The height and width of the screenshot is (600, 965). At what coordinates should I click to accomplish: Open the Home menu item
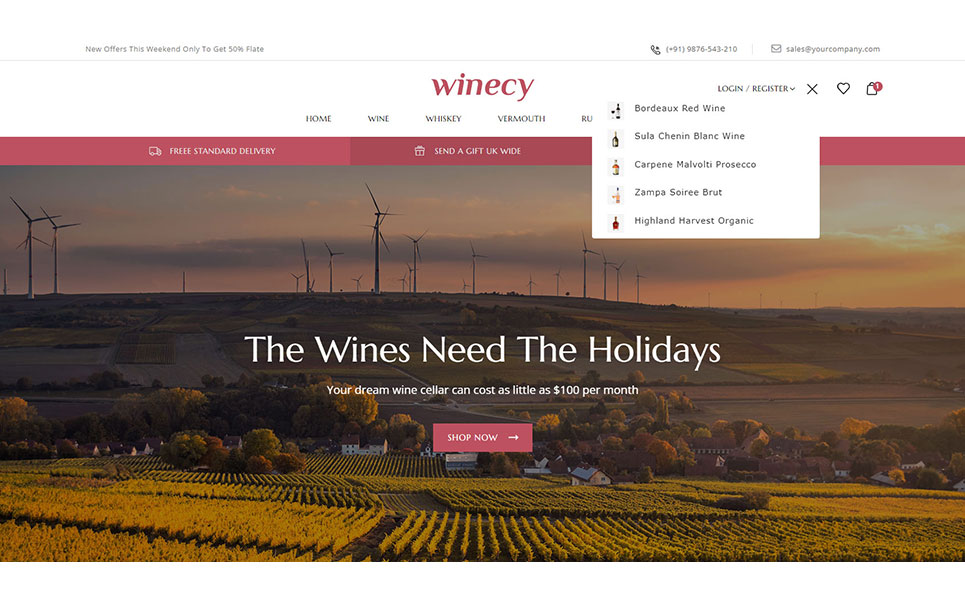[318, 119]
